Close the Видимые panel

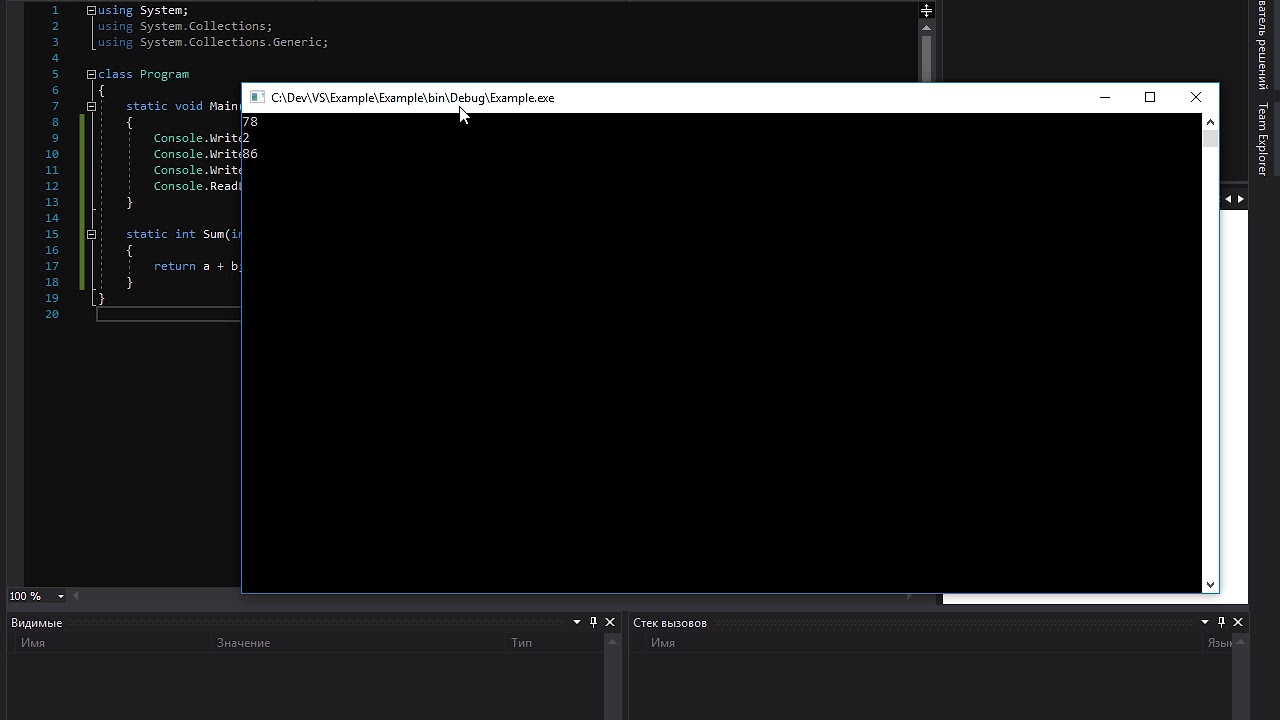(x=610, y=622)
